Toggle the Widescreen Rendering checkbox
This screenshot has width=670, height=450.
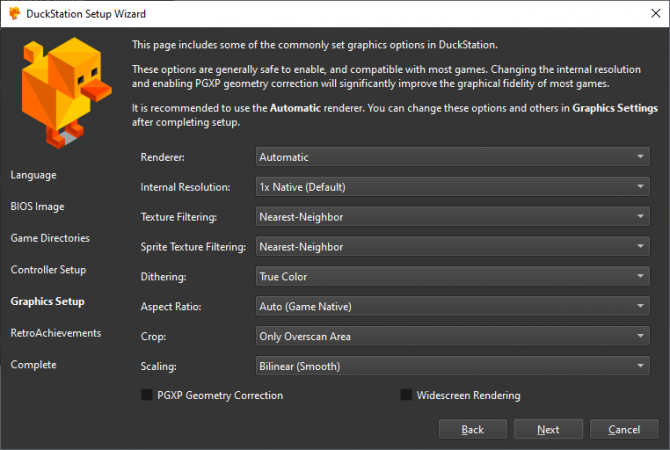406,396
